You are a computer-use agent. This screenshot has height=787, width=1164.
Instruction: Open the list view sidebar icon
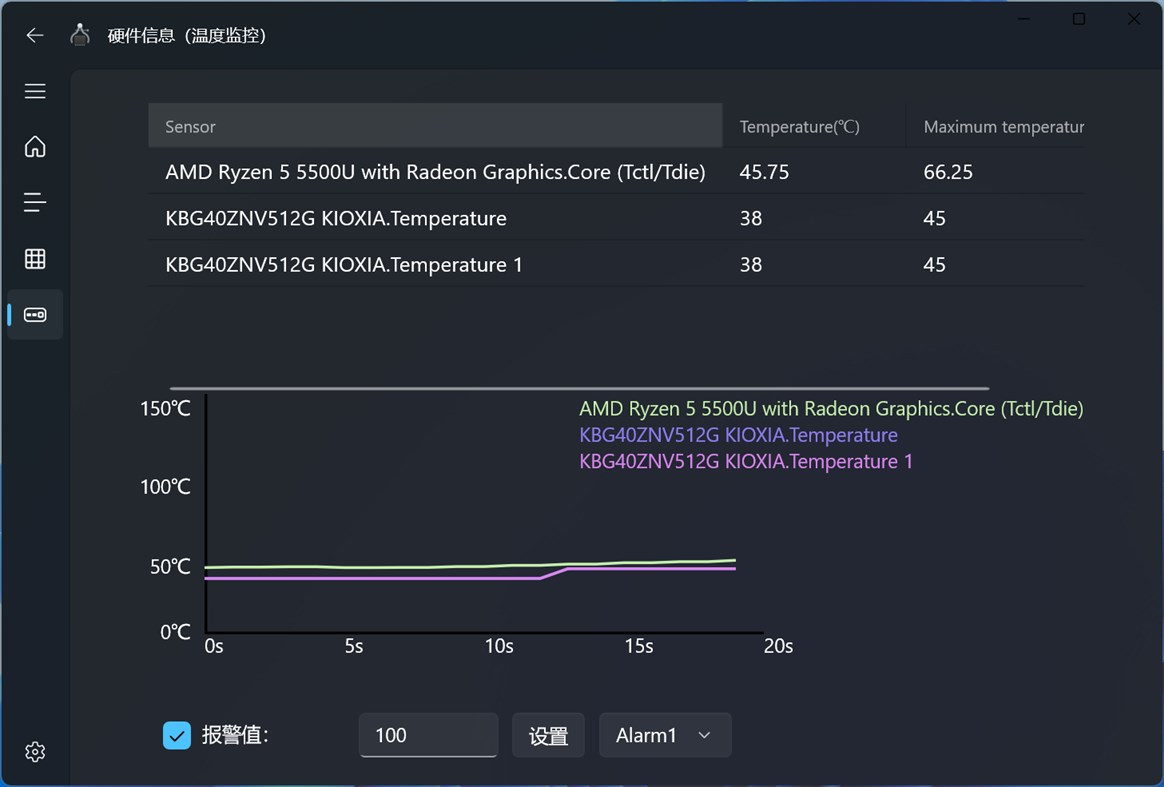coord(35,203)
